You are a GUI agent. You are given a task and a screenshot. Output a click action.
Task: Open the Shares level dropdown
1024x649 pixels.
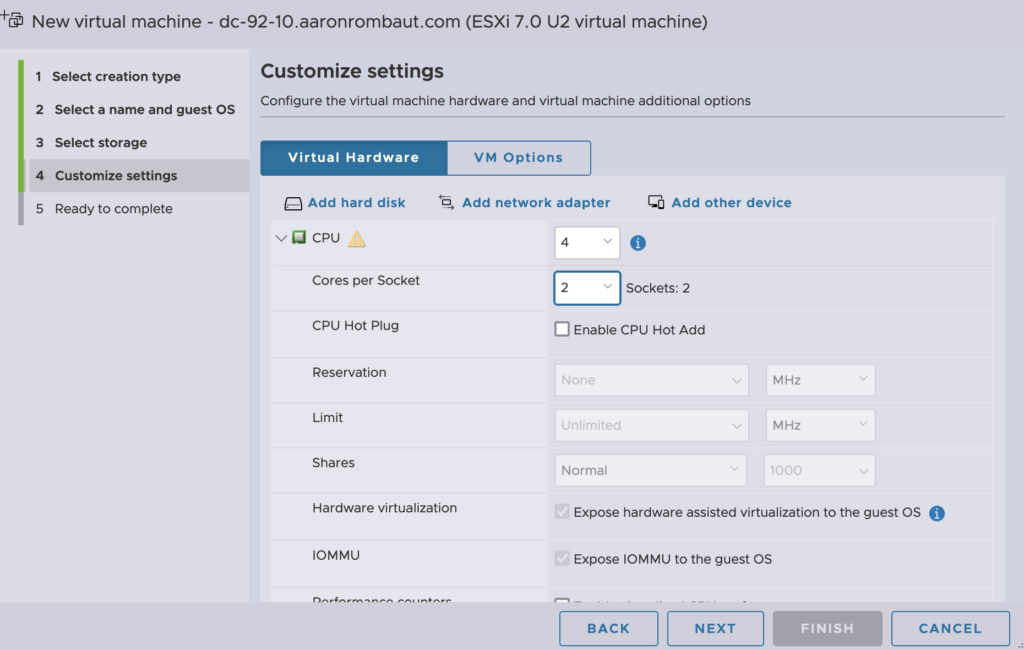[649, 470]
